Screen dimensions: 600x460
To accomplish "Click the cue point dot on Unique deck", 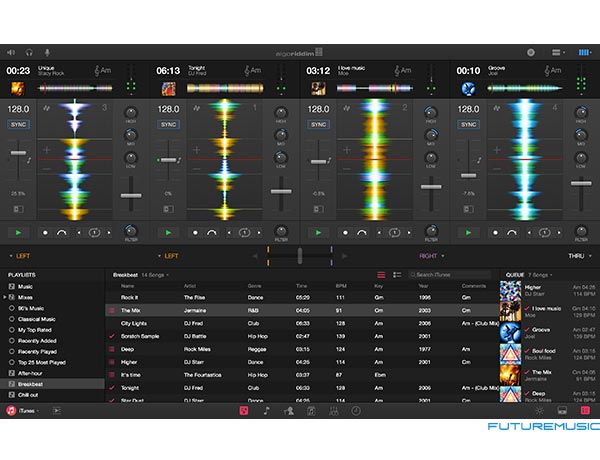I will (x=45, y=233).
